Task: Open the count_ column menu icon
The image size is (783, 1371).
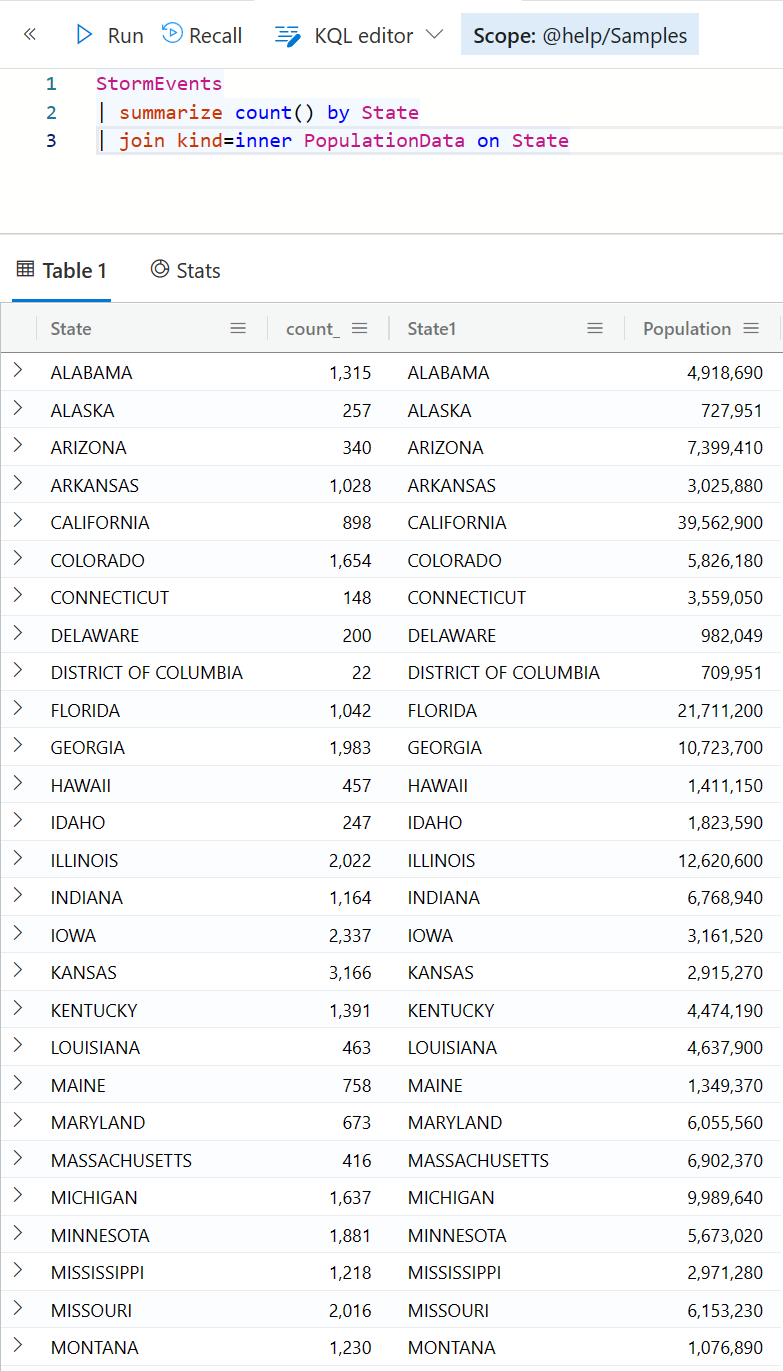Action: 360,328
